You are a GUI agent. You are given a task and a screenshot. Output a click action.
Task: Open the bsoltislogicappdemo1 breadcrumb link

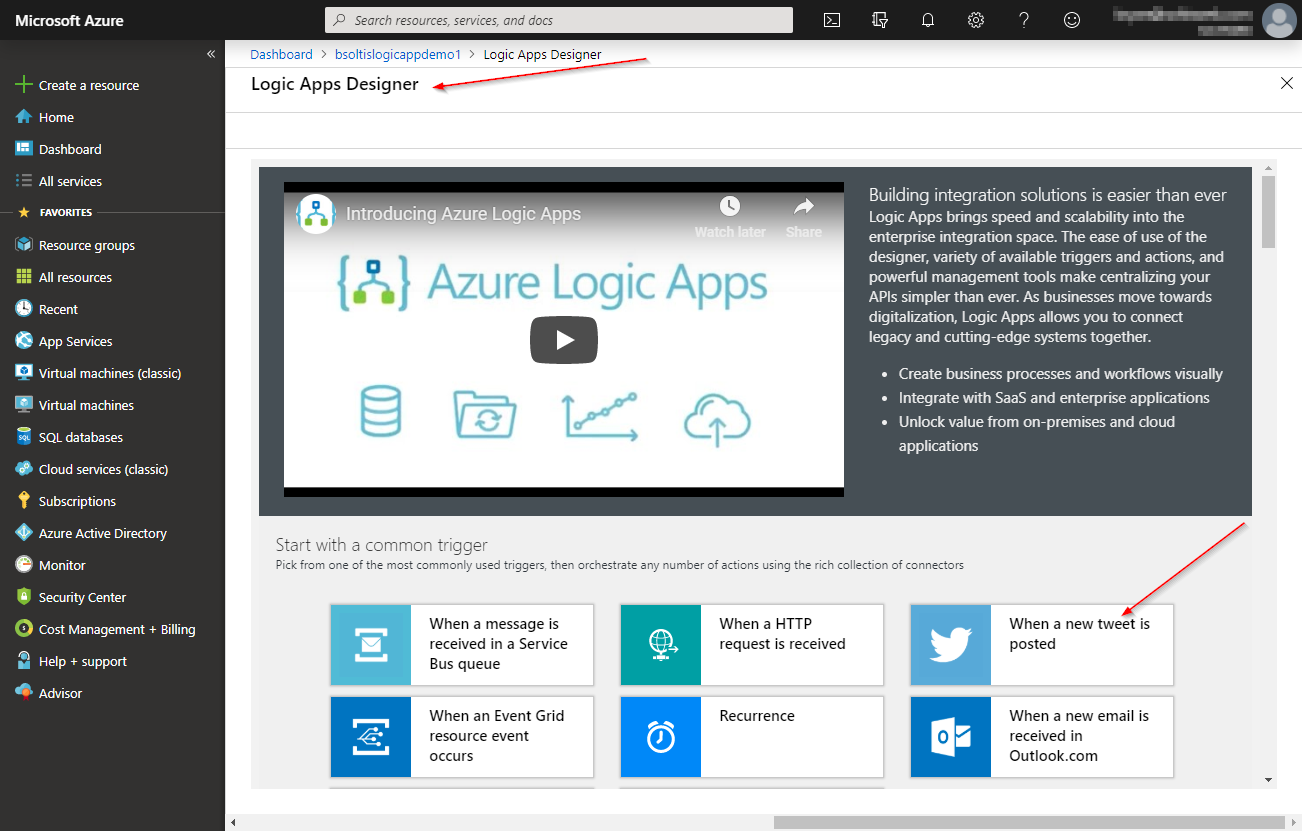pos(397,55)
